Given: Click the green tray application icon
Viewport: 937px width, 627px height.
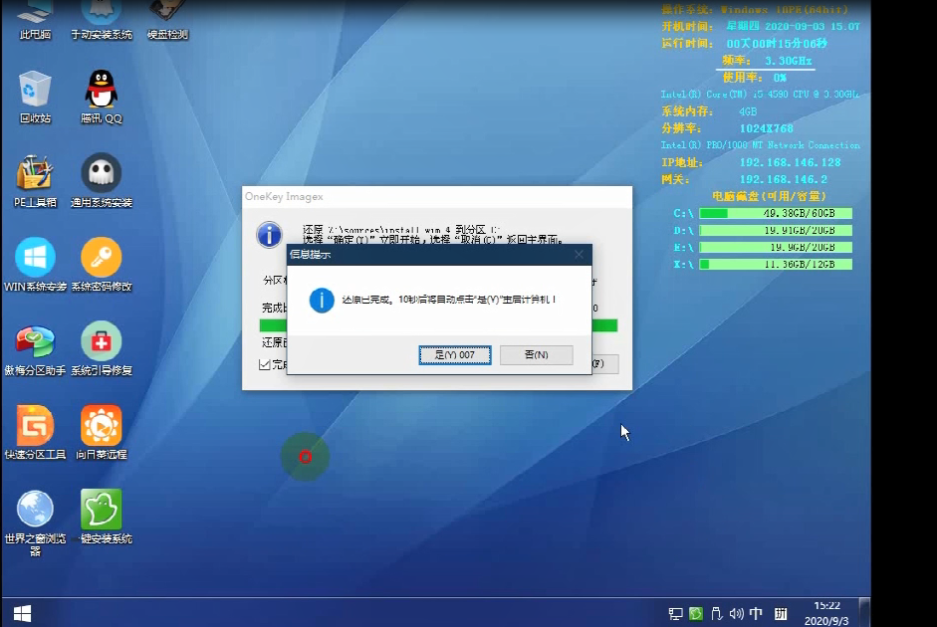Looking at the screenshot, I should point(696,613).
